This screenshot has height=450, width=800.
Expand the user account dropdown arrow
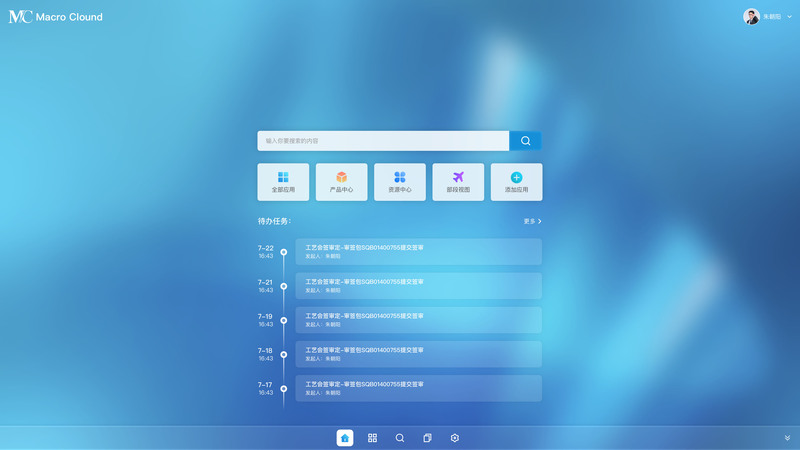click(789, 17)
